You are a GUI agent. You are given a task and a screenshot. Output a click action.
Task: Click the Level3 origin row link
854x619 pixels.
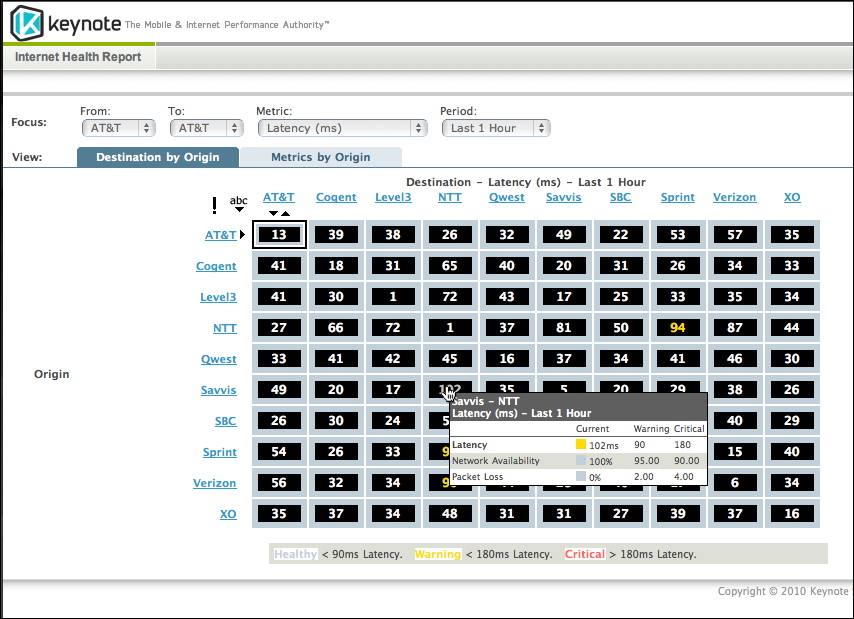218,297
